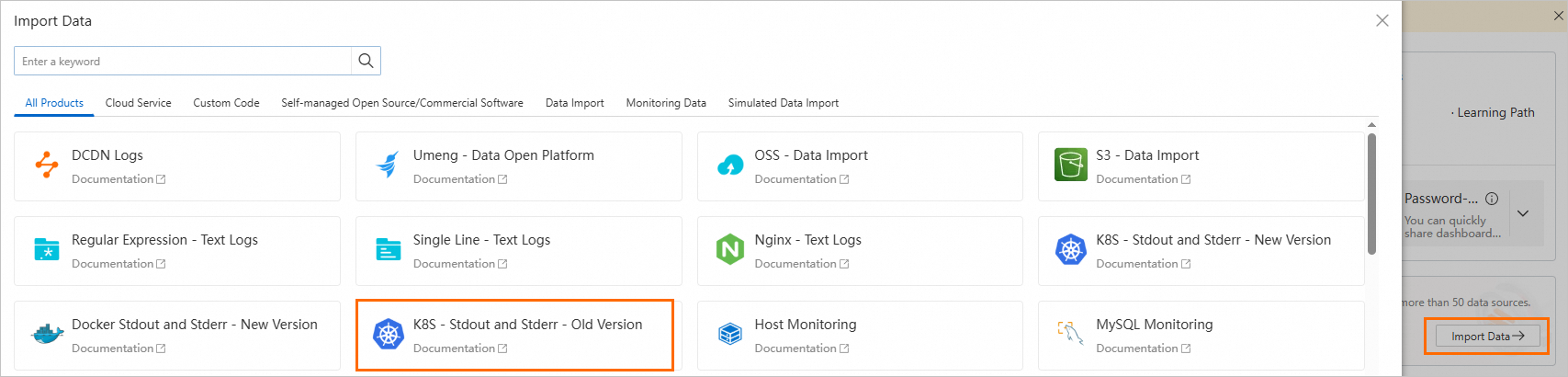Close the Import Data dialog
Viewport: 1568px width, 377px height.
coord(1382,20)
